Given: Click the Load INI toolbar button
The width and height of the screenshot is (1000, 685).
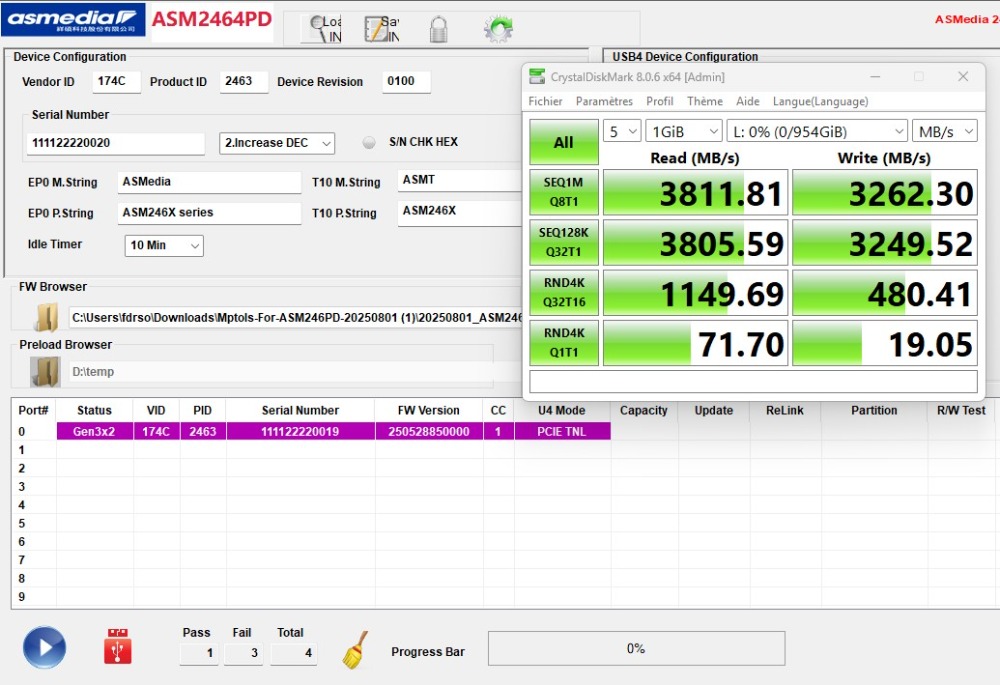Looking at the screenshot, I should coord(324,29).
